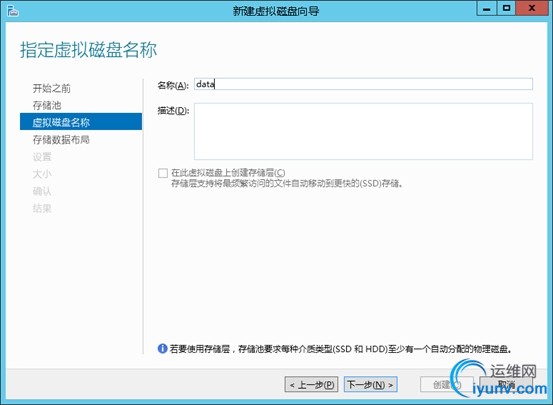The height and width of the screenshot is (405, 553).
Task: Click the storage tier requirement note
Action: pyautogui.click(x=341, y=349)
